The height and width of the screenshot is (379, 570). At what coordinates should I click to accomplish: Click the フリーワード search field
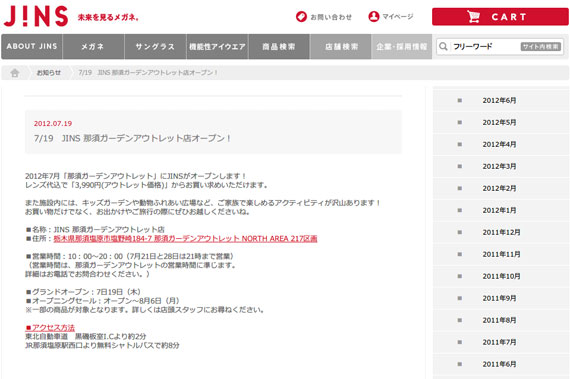(x=485, y=47)
